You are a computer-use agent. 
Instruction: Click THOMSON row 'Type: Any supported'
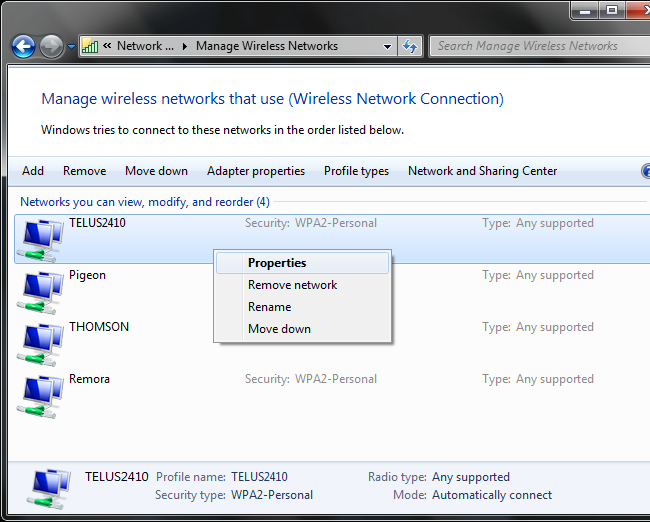[x=538, y=327]
